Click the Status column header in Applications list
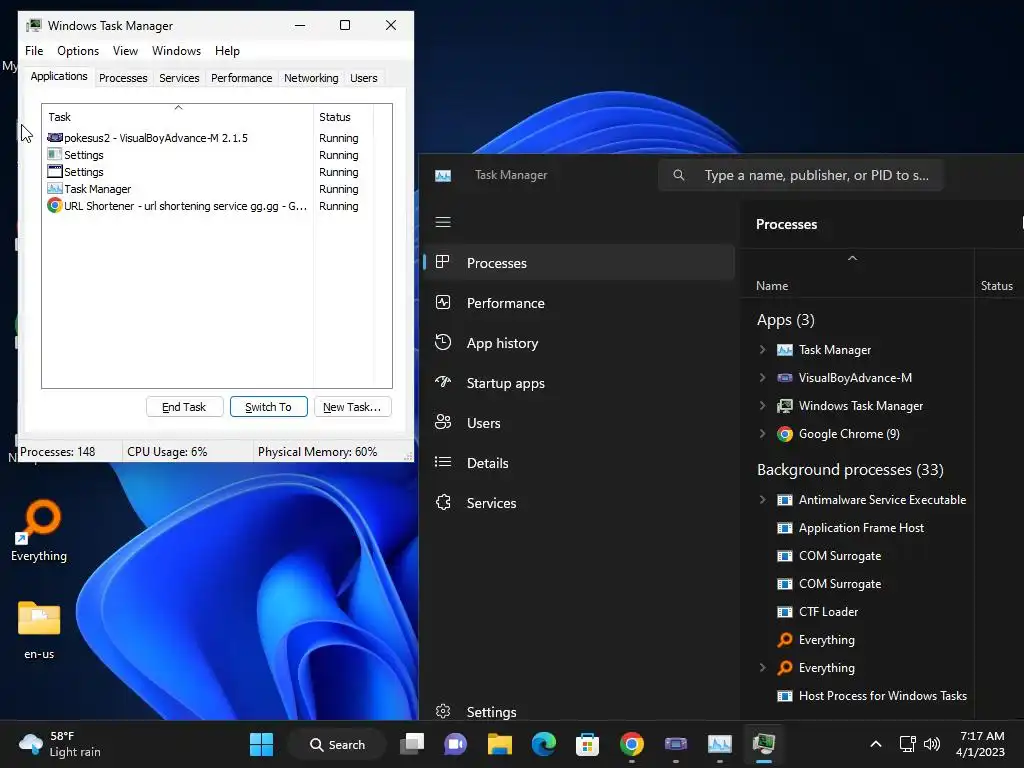 (x=344, y=117)
